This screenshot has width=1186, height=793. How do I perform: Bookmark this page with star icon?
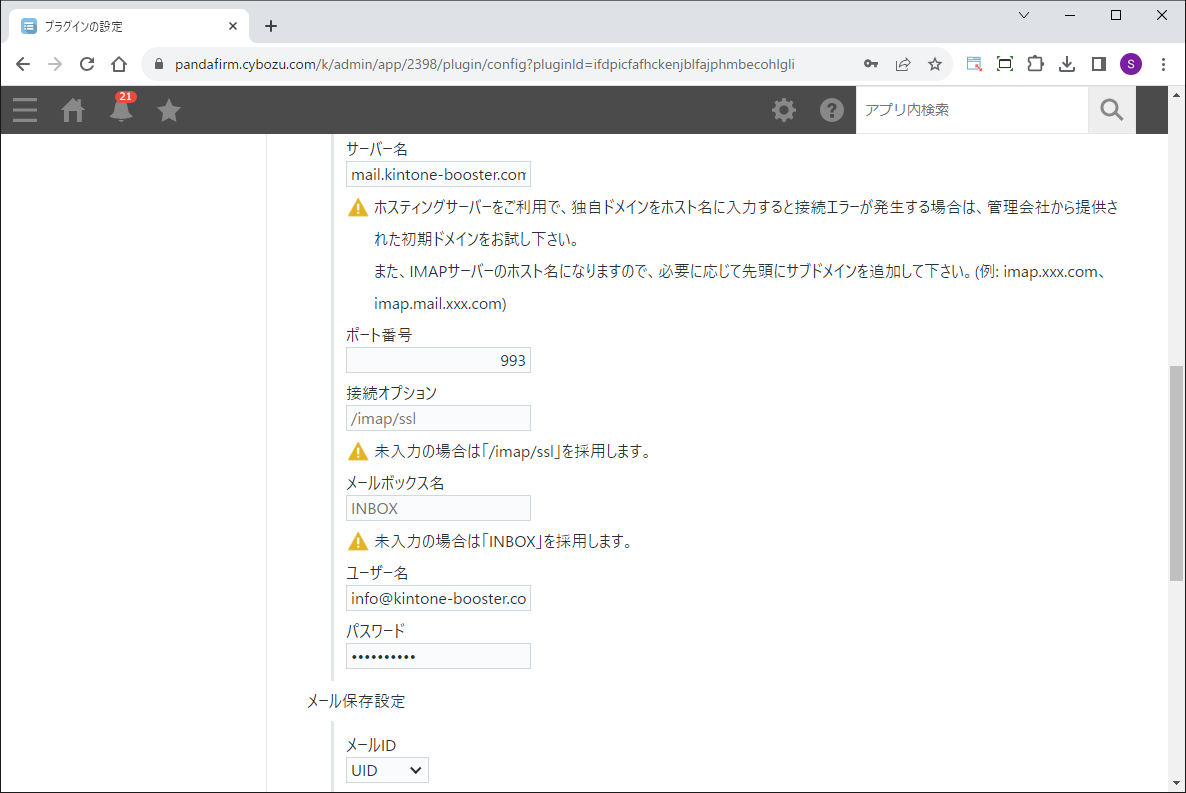(x=935, y=64)
